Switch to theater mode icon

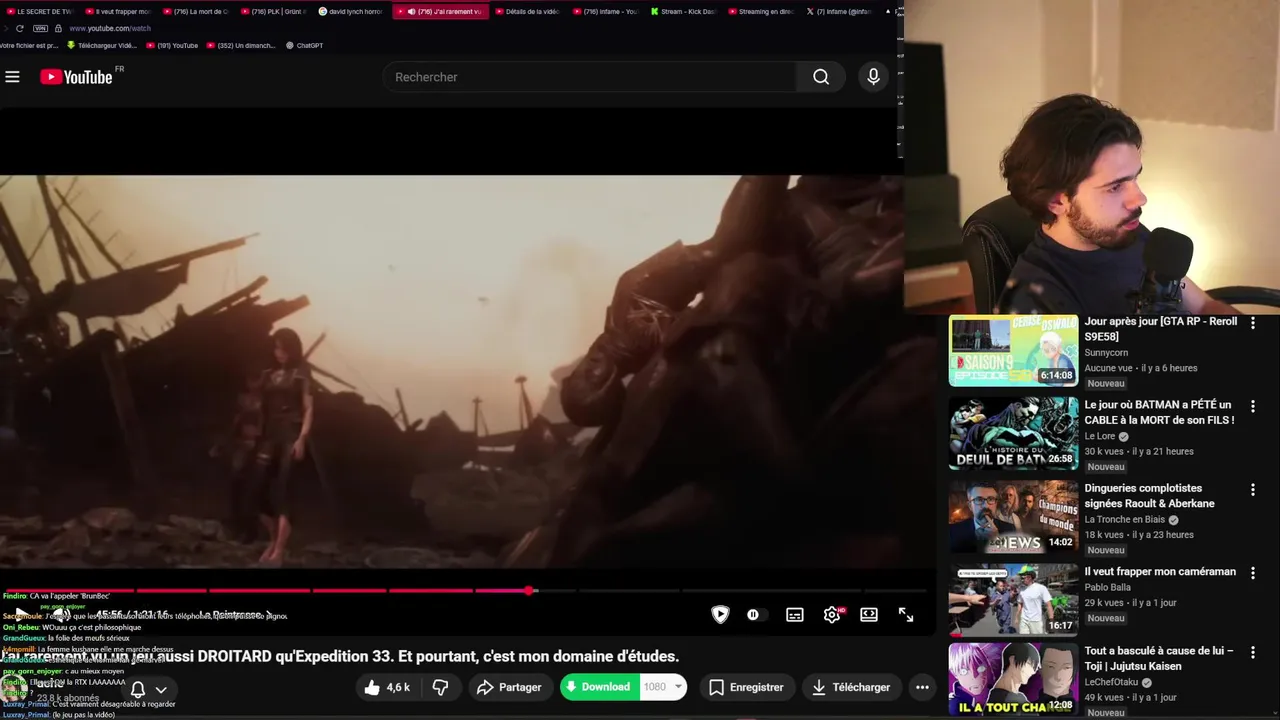[x=869, y=615]
